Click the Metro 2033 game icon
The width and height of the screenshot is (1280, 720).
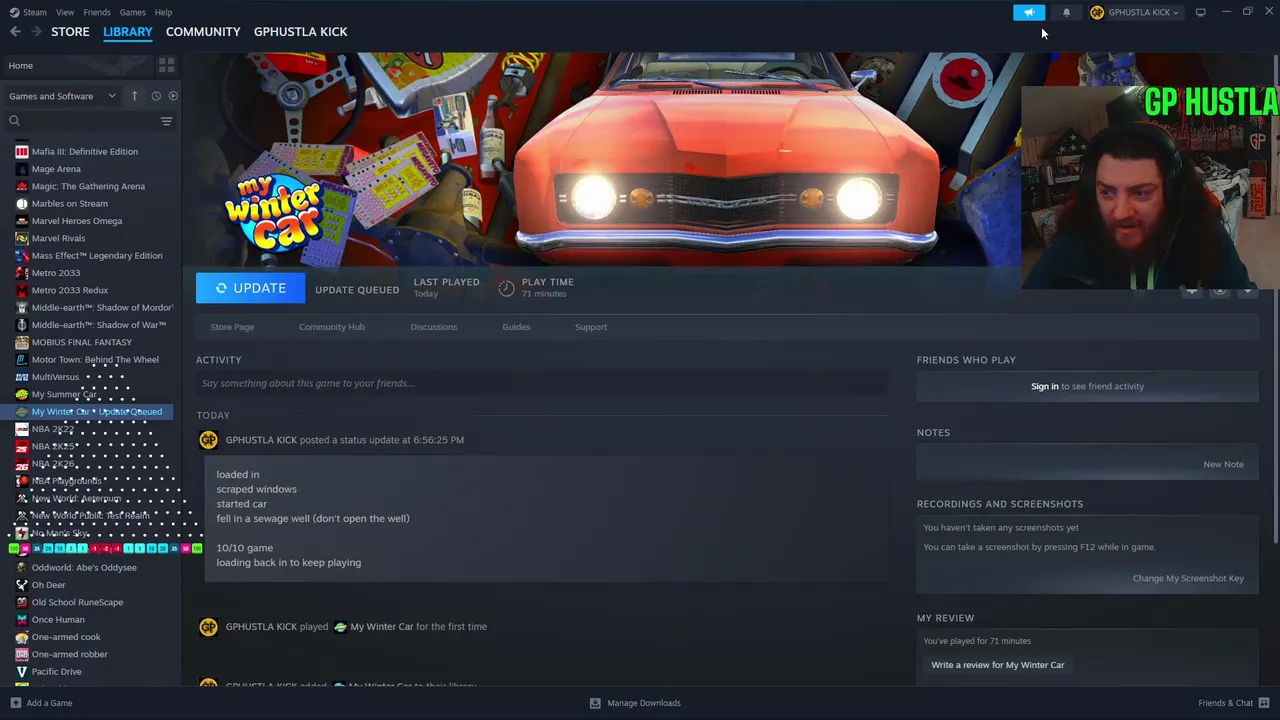coord(22,273)
